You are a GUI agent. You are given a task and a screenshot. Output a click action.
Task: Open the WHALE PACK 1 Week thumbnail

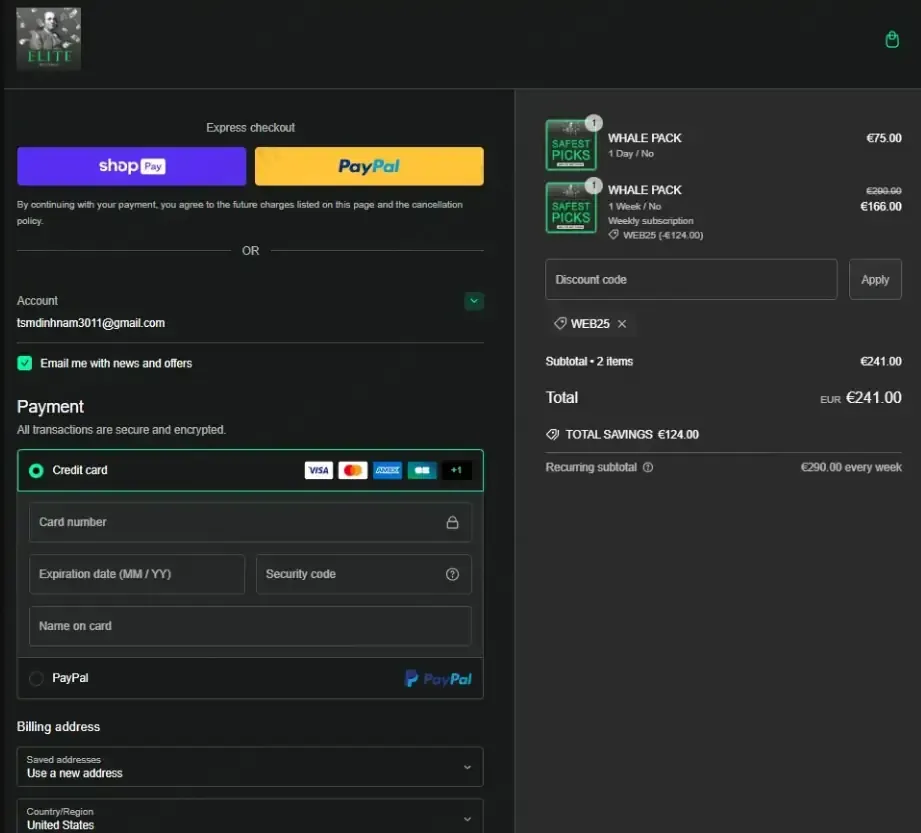[571, 207]
